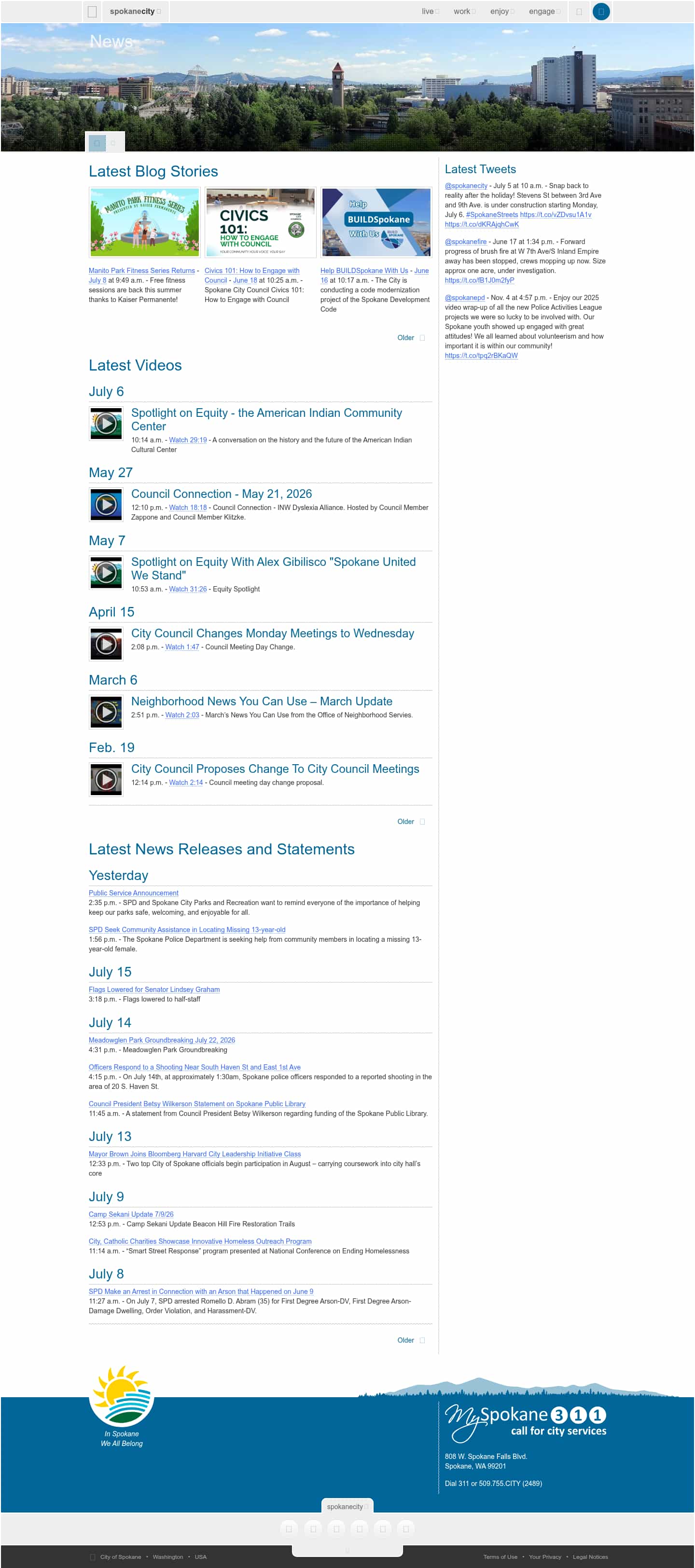The height and width of the screenshot is (1568, 695).
Task: Click the square icon left of spokanecity header
Action: coord(92,12)
